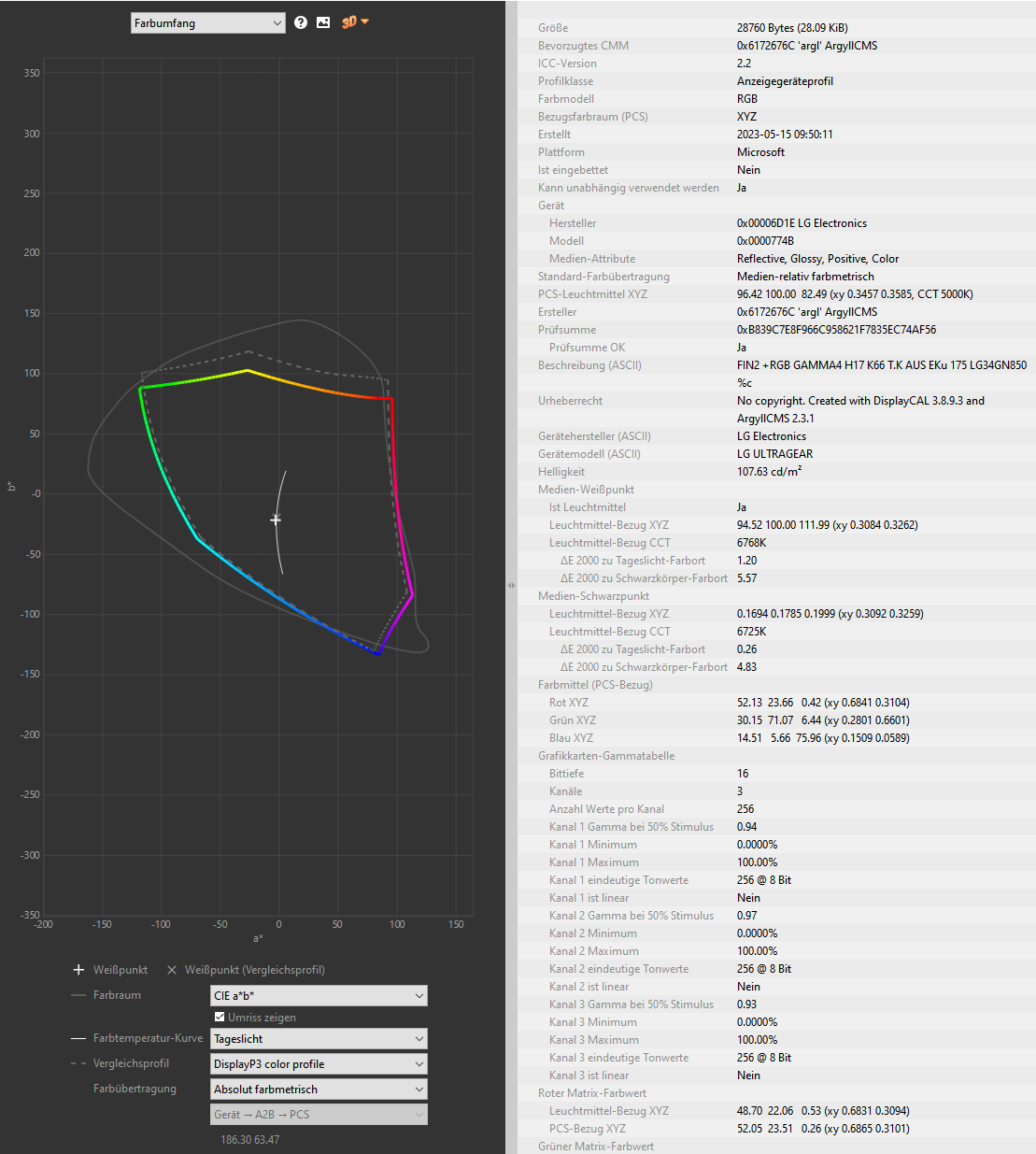Click the Gerätemodell value LG ULTRAGEAR

pos(774,454)
